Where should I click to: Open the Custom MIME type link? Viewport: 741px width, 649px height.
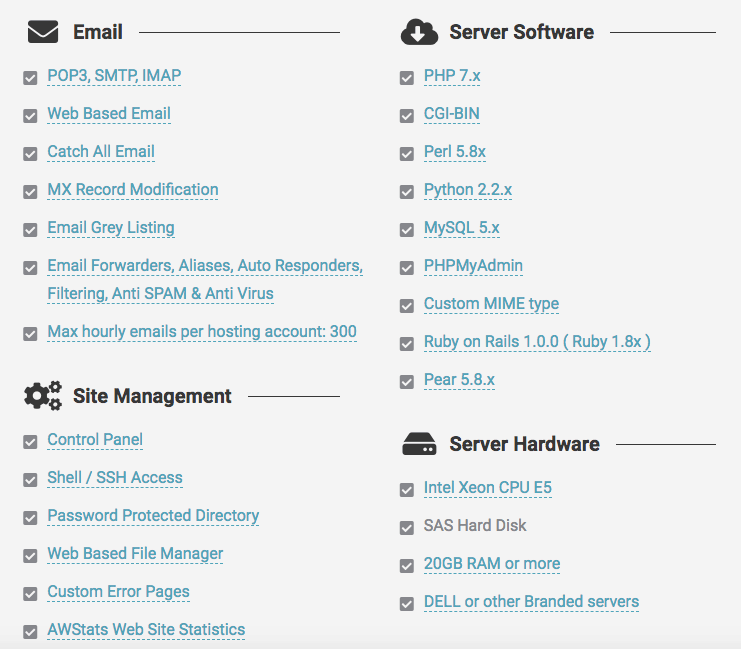coord(491,303)
